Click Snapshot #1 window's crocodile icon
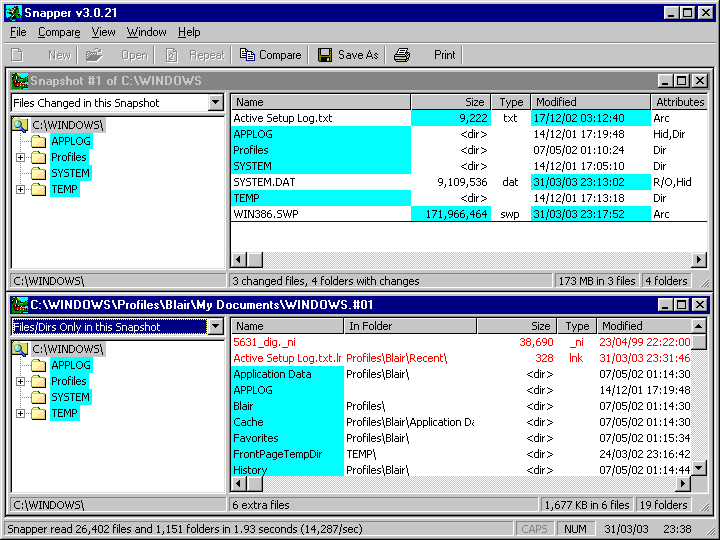Viewport: 720px width, 540px height. click(20, 81)
